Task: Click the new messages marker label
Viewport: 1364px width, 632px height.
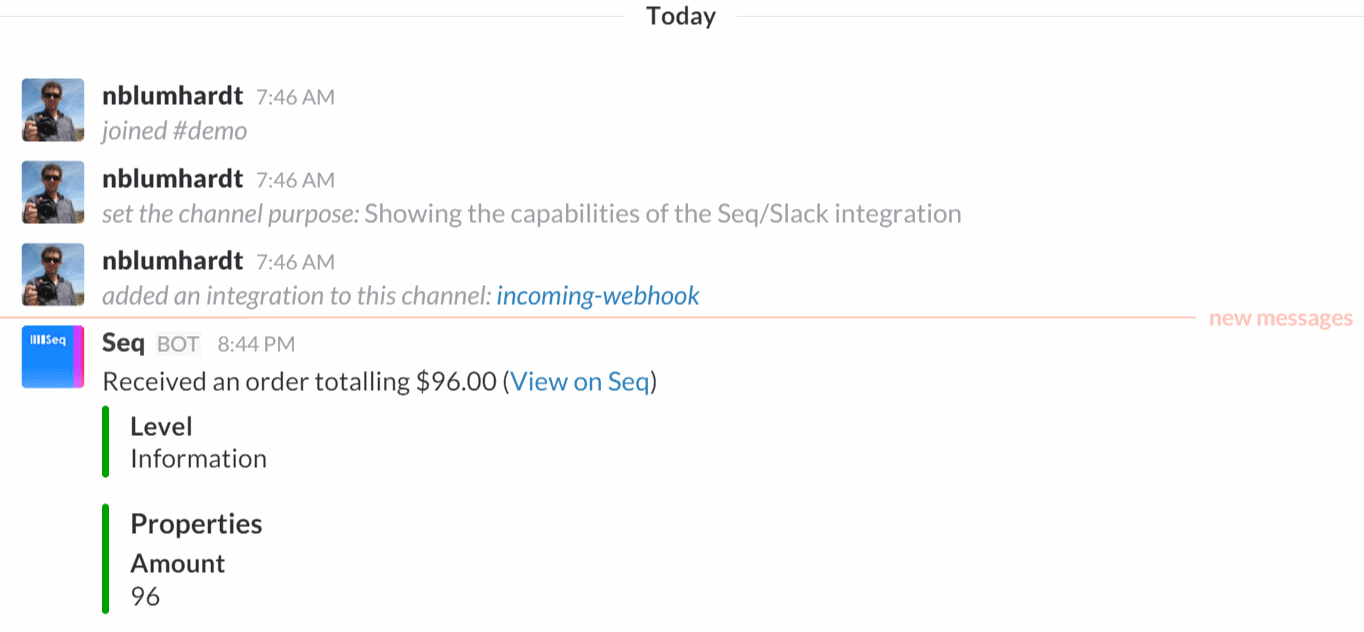Action: (x=1281, y=319)
